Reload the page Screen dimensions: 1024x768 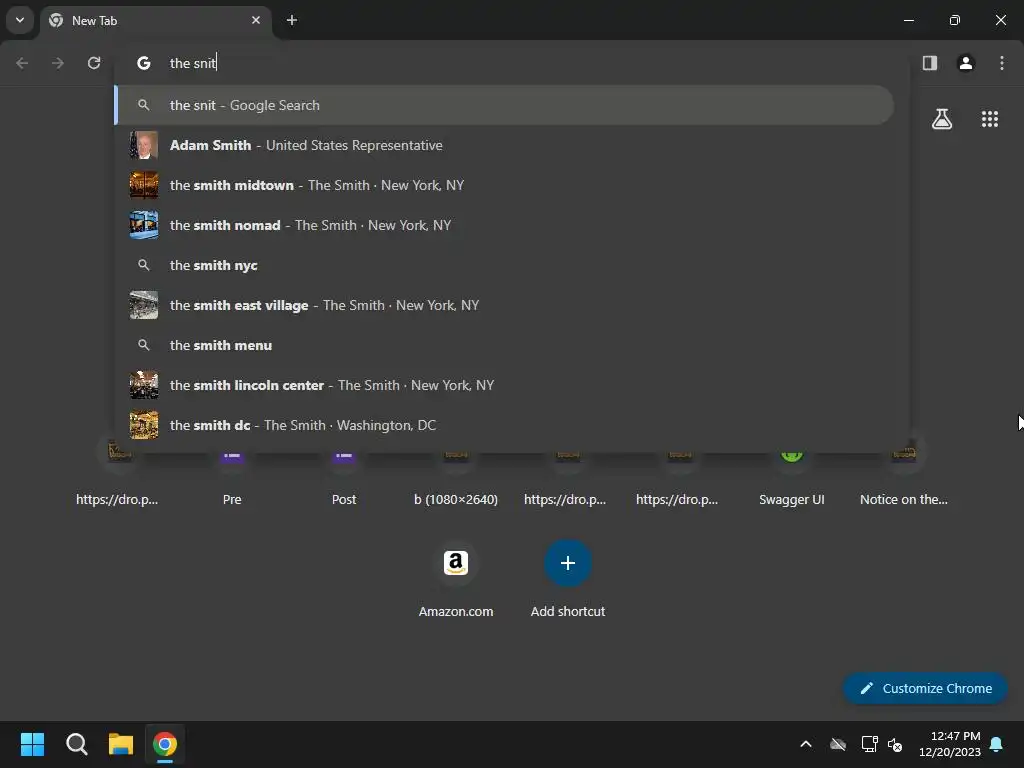(x=94, y=63)
